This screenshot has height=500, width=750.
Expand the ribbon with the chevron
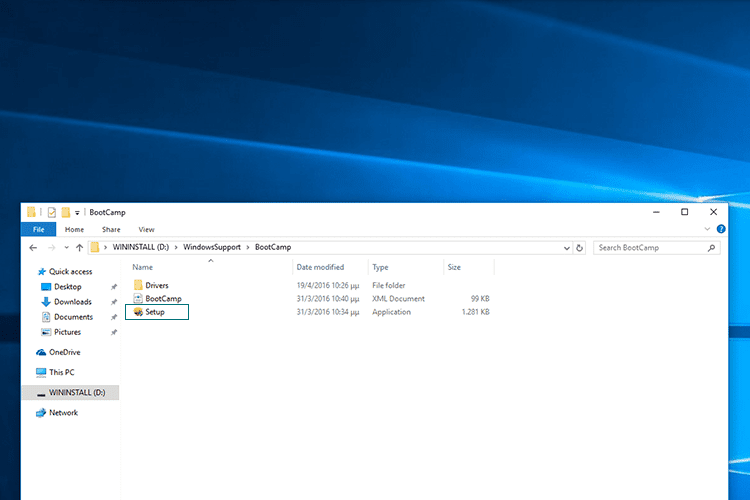(x=707, y=229)
